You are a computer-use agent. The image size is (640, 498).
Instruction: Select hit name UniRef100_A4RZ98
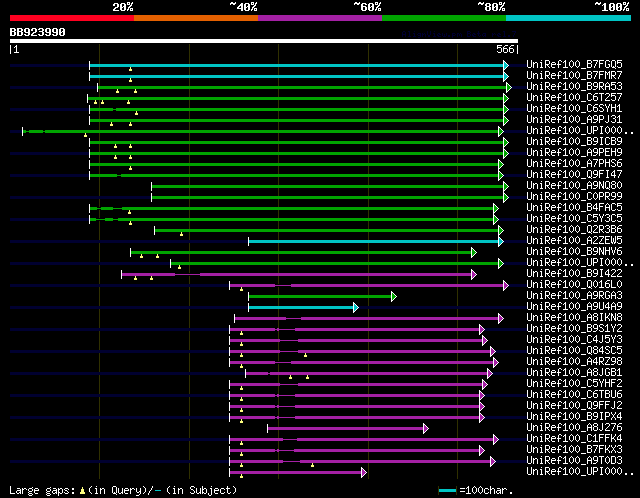tap(574, 362)
